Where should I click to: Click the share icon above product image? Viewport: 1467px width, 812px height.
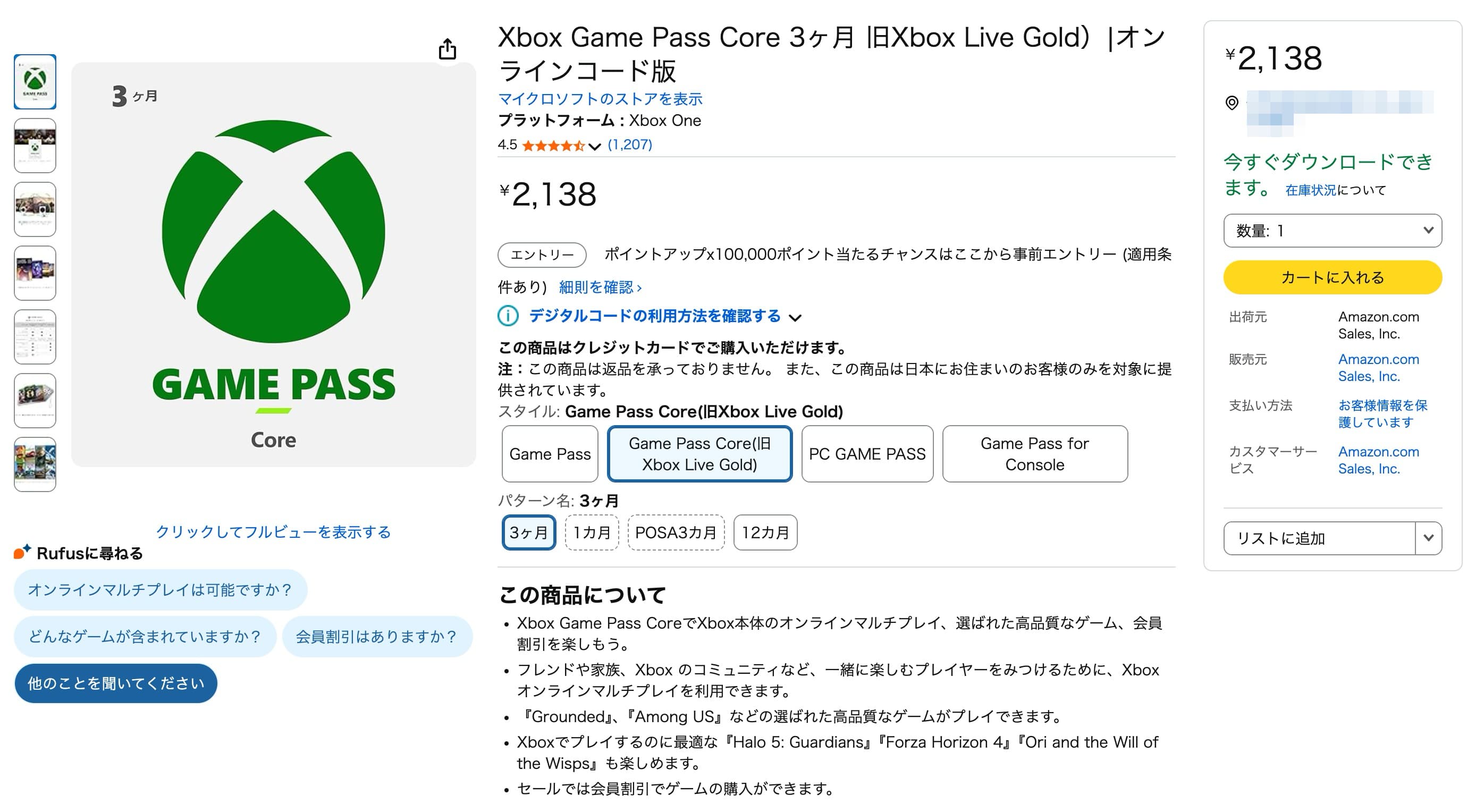click(x=447, y=49)
